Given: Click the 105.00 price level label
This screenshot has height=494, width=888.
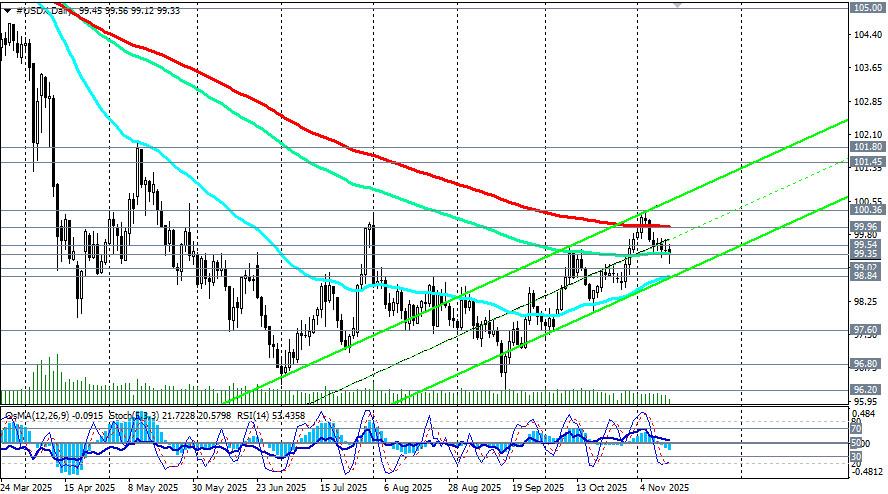Looking at the screenshot, I should tap(866, 7).
